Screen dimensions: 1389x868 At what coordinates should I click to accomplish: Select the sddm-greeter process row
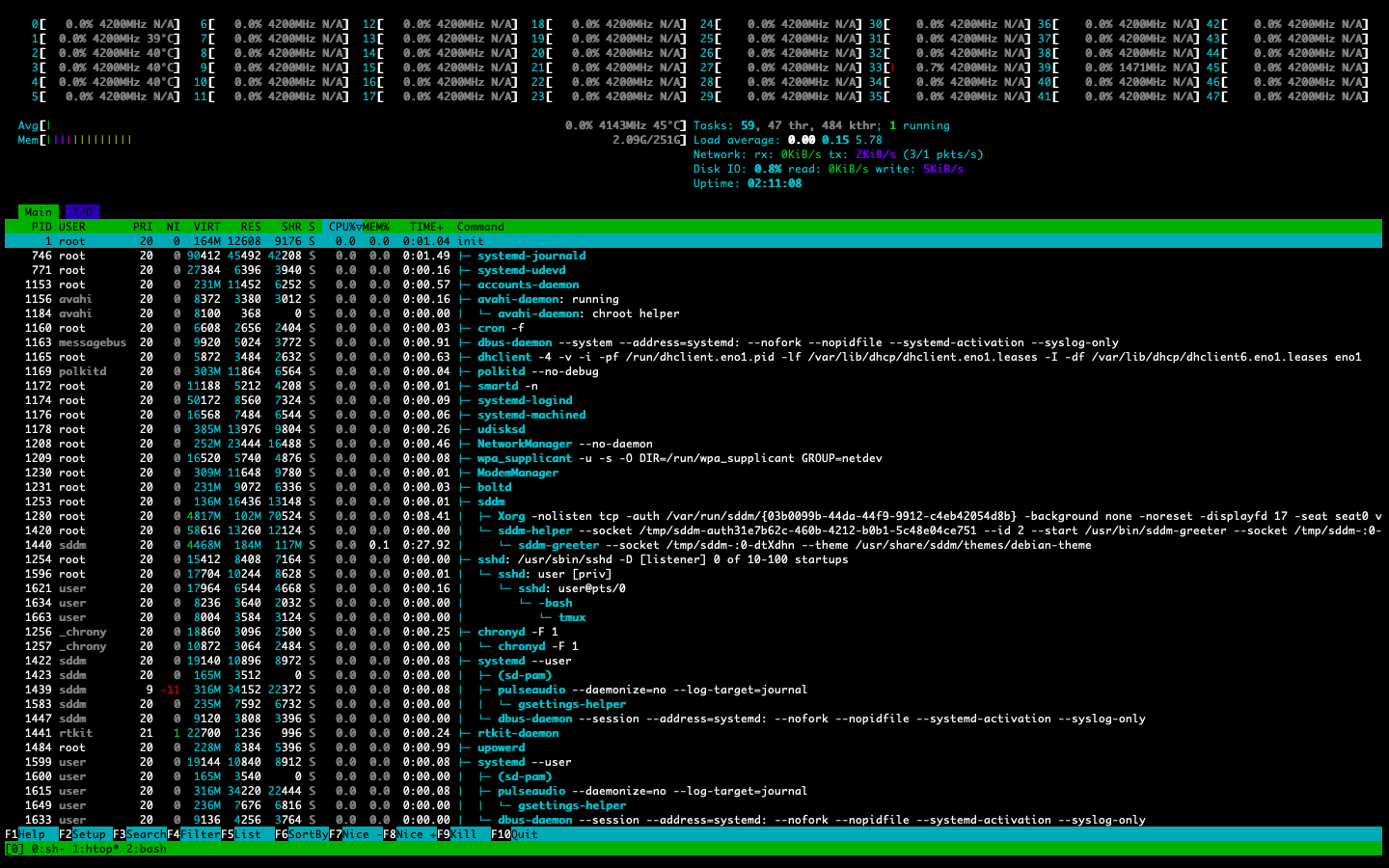tap(559, 545)
